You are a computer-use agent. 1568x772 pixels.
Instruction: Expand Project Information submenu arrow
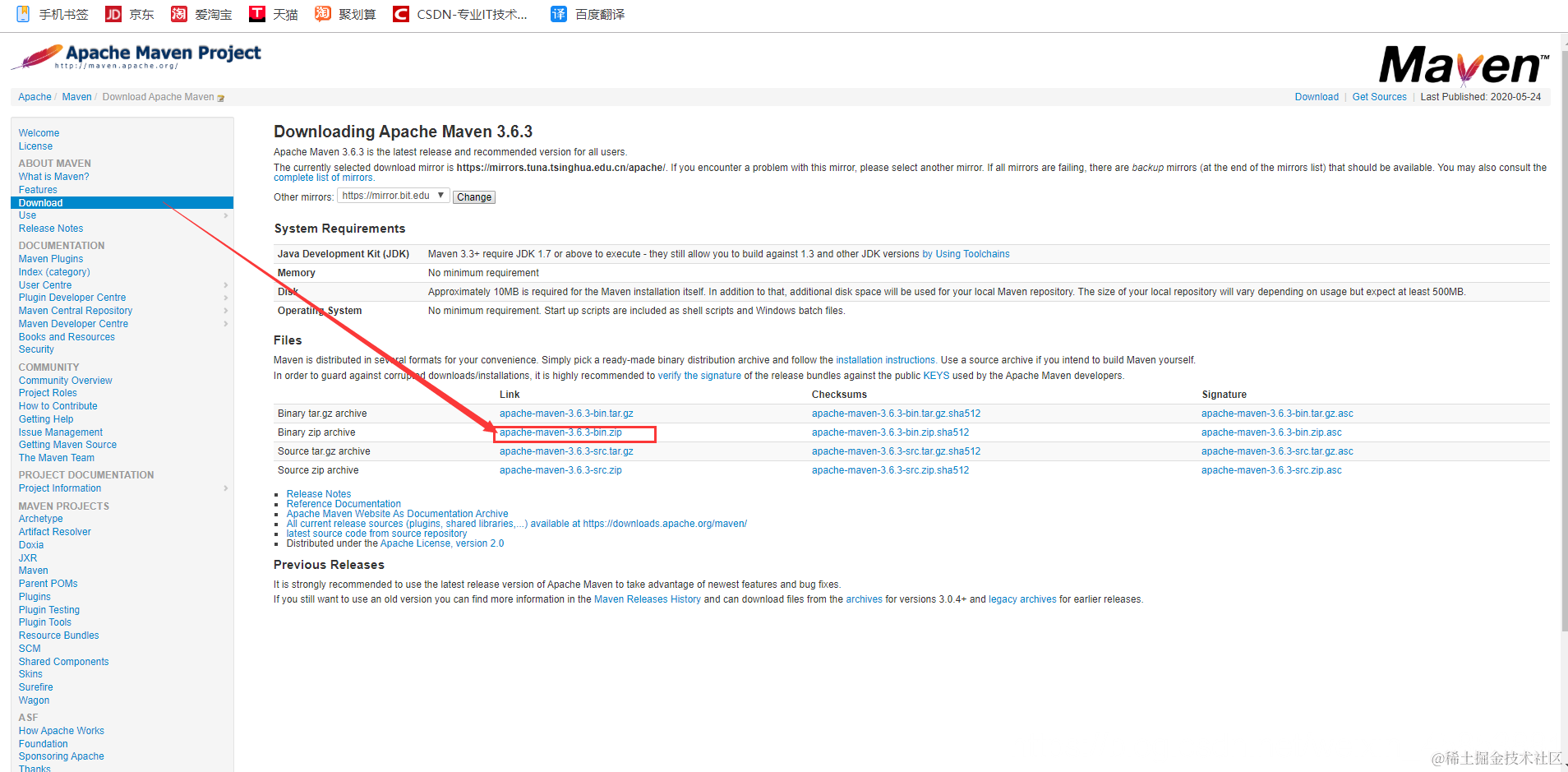click(226, 488)
